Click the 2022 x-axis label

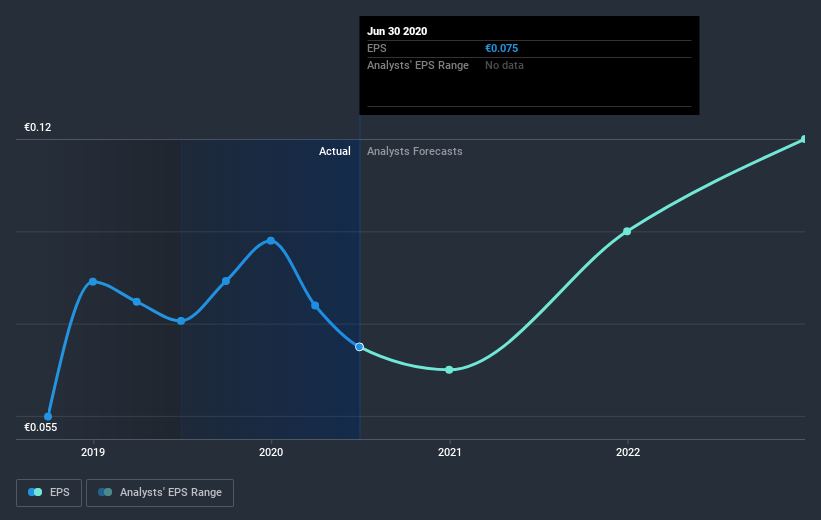coord(627,452)
